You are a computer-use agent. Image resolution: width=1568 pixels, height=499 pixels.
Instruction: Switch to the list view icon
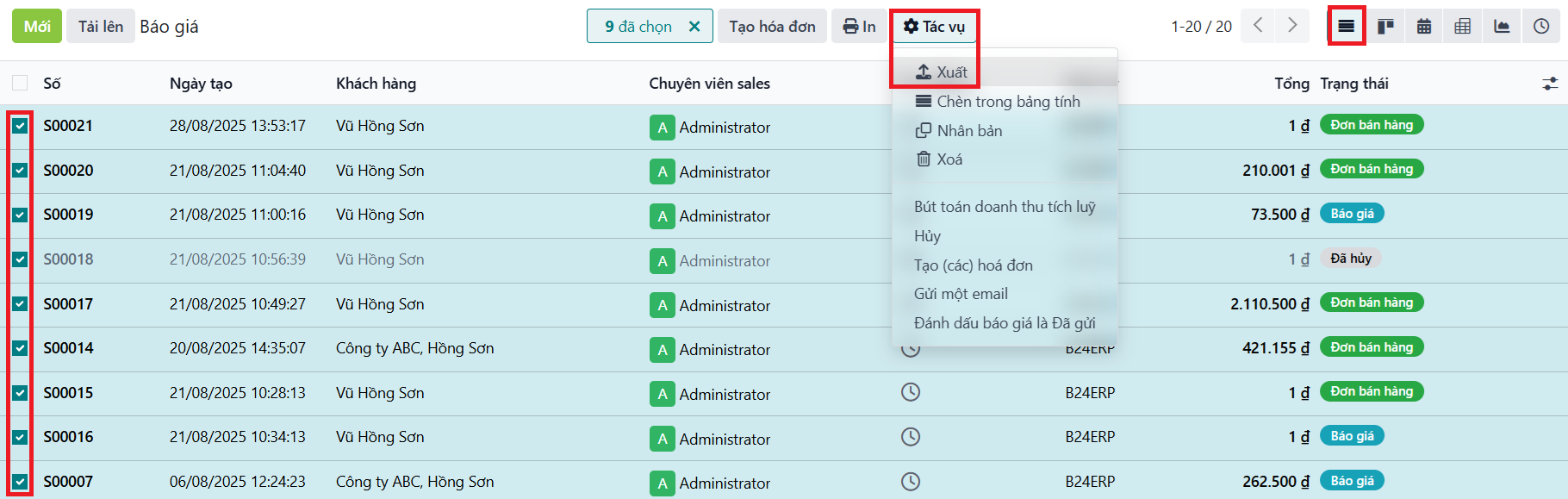point(1346,26)
